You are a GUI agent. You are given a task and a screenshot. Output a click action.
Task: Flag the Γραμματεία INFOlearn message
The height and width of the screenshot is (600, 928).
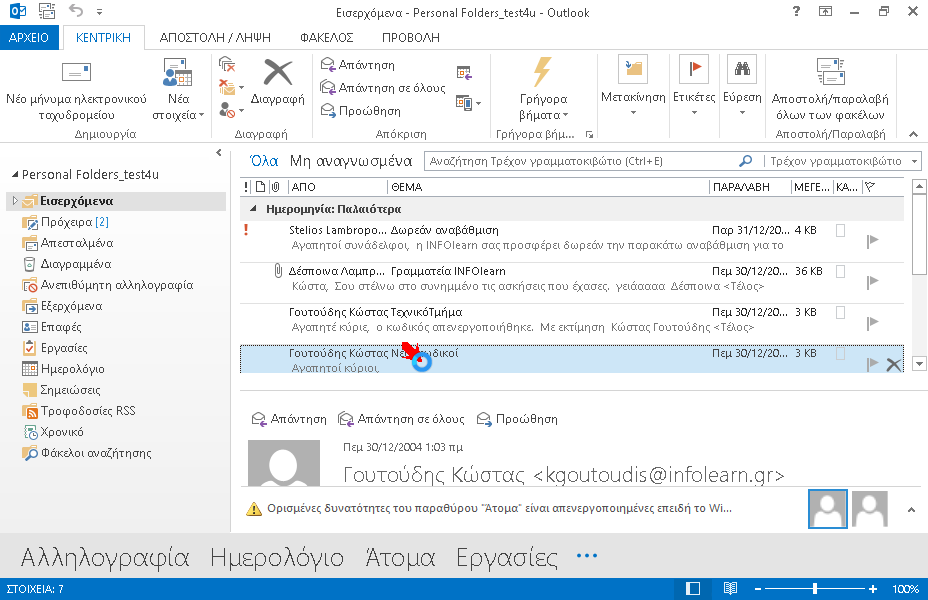(x=872, y=282)
